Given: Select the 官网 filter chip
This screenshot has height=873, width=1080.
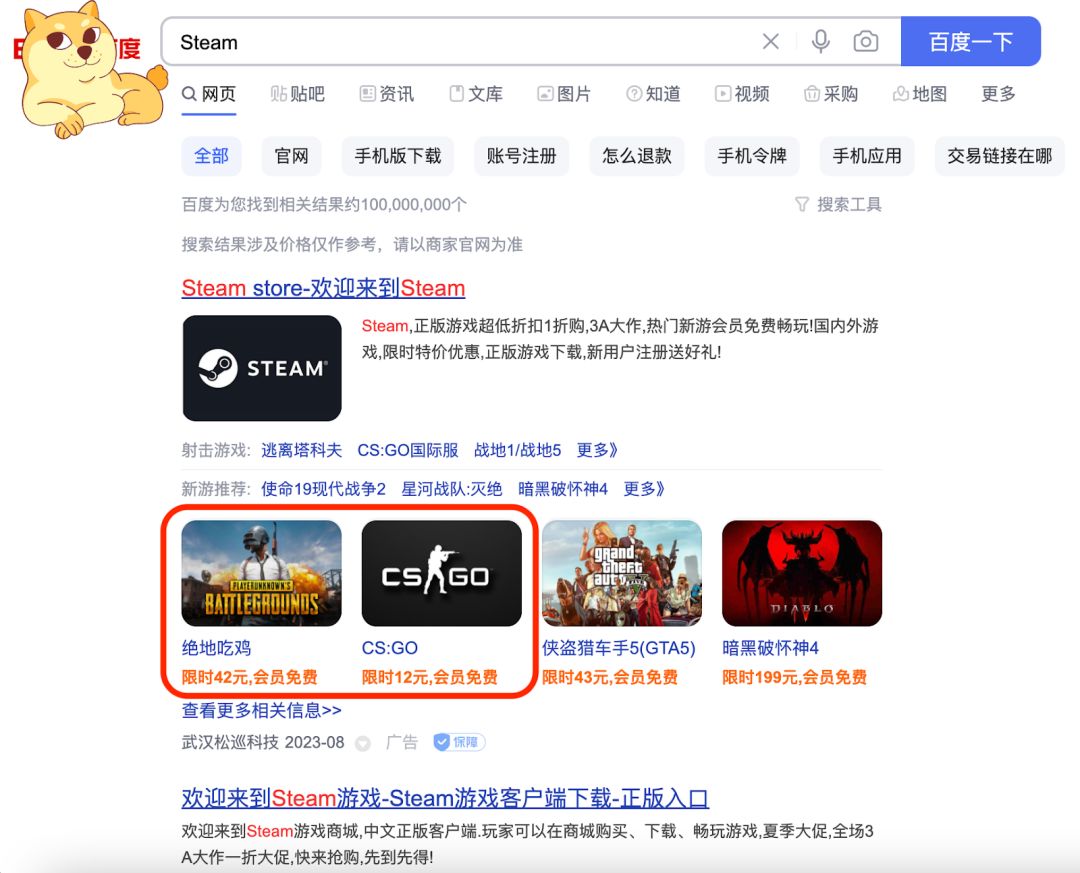Looking at the screenshot, I should [x=291, y=156].
